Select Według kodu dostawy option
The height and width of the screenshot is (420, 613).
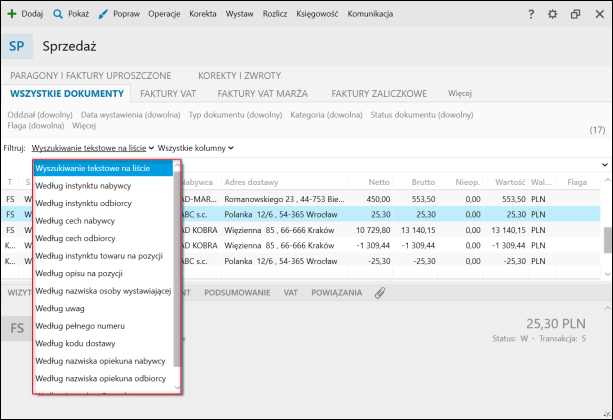(103, 343)
